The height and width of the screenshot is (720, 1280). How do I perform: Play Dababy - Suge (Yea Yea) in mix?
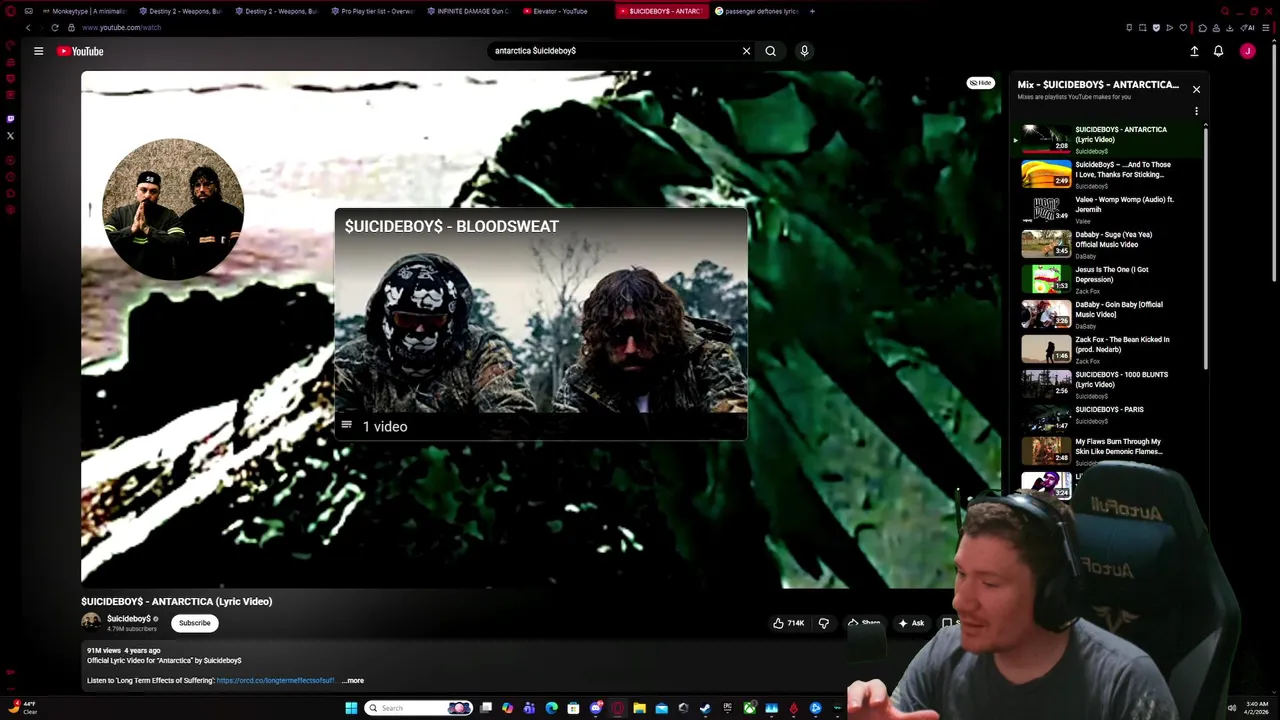1108,244
